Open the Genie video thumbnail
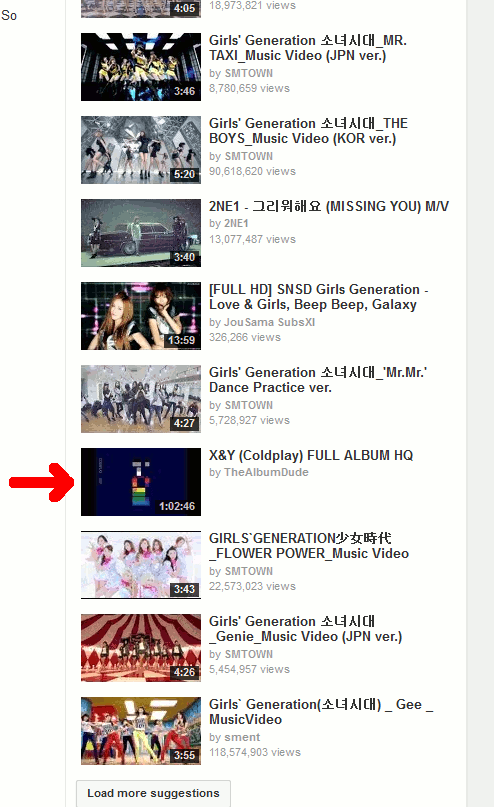 click(x=140, y=648)
